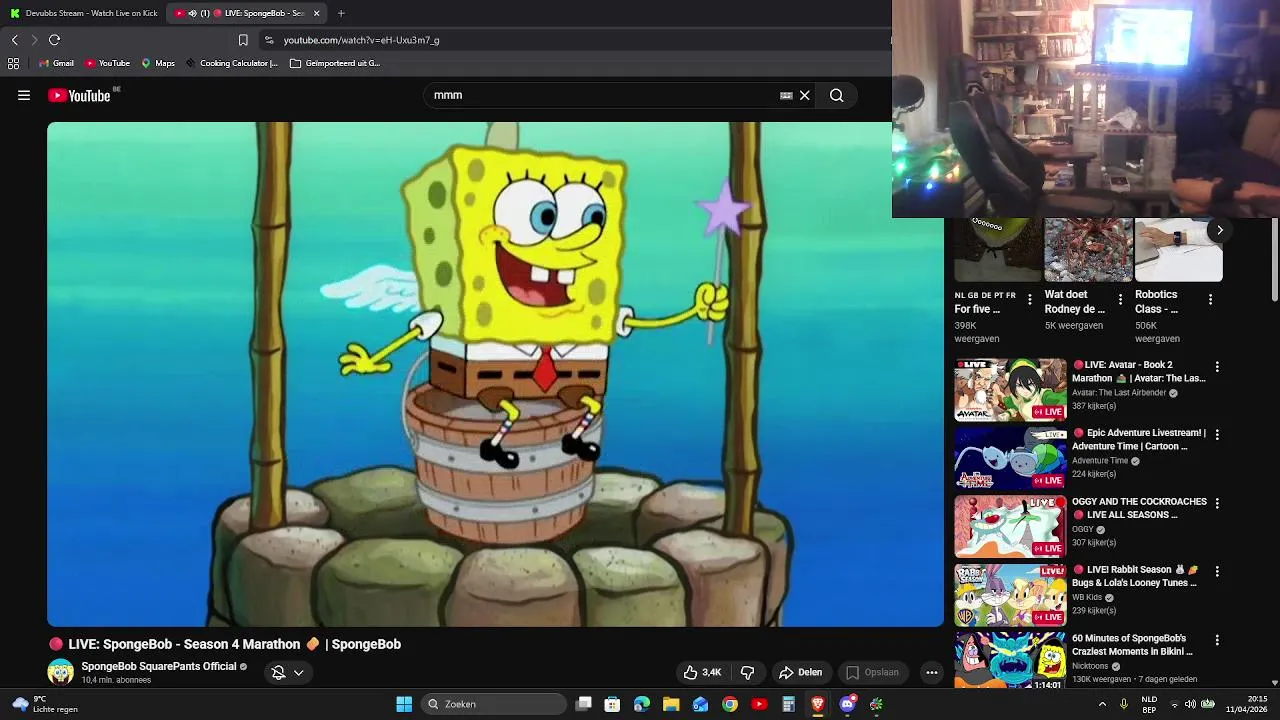Dislike the SpongeBob live video
Viewport: 1280px width, 720px height.
[747, 672]
